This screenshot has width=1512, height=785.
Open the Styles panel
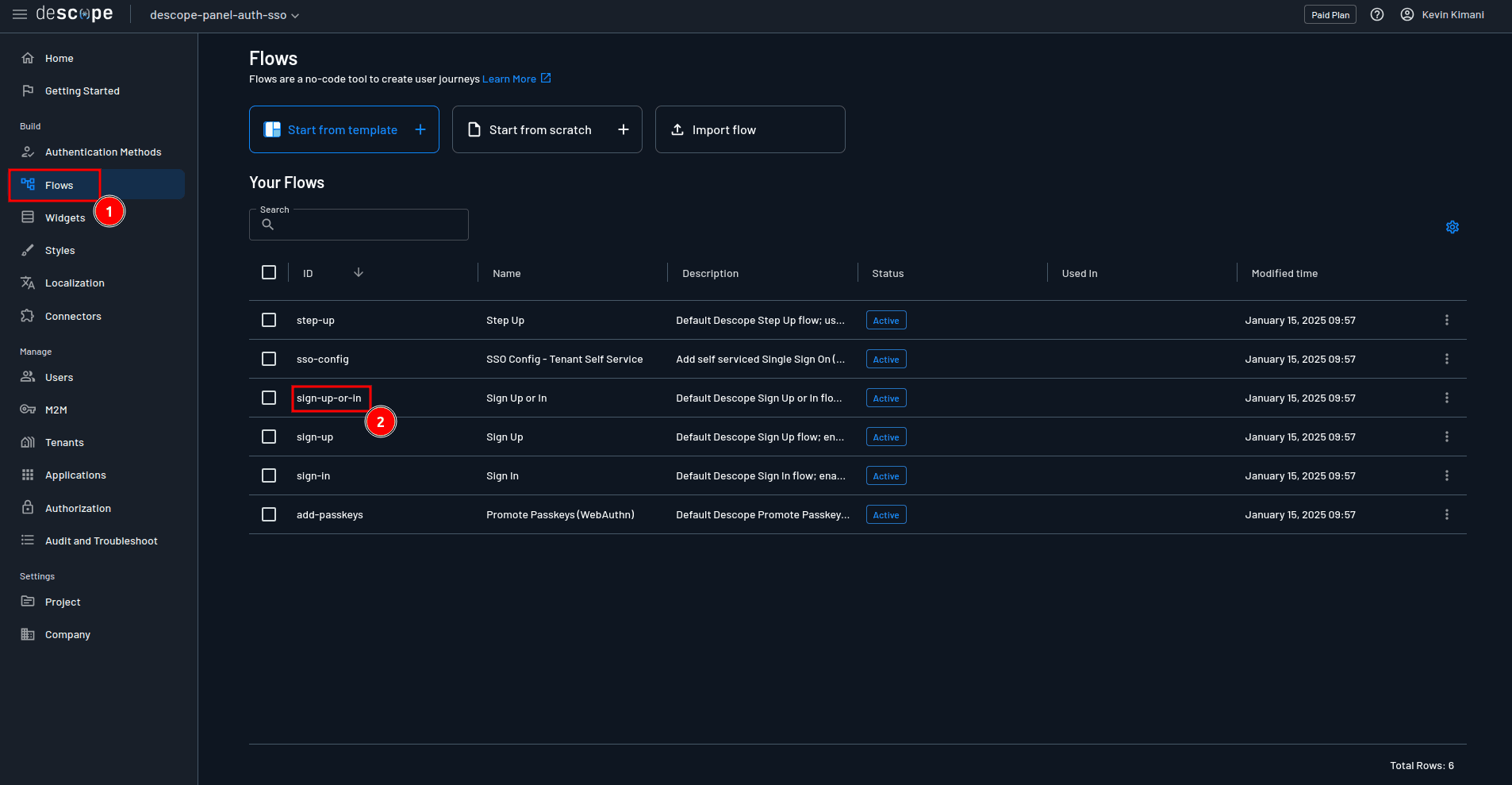point(58,250)
